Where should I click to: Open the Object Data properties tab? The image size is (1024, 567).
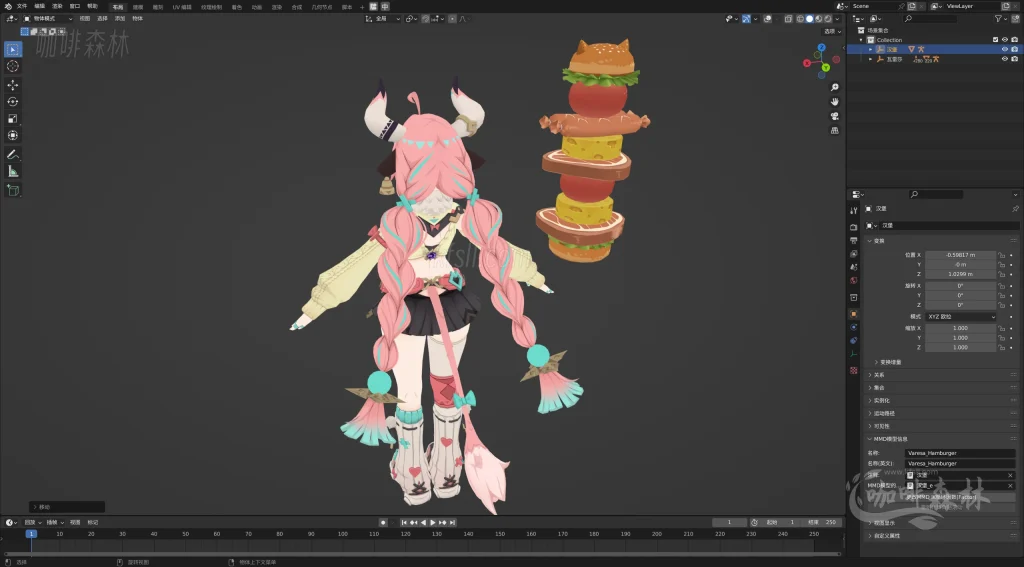click(x=854, y=353)
